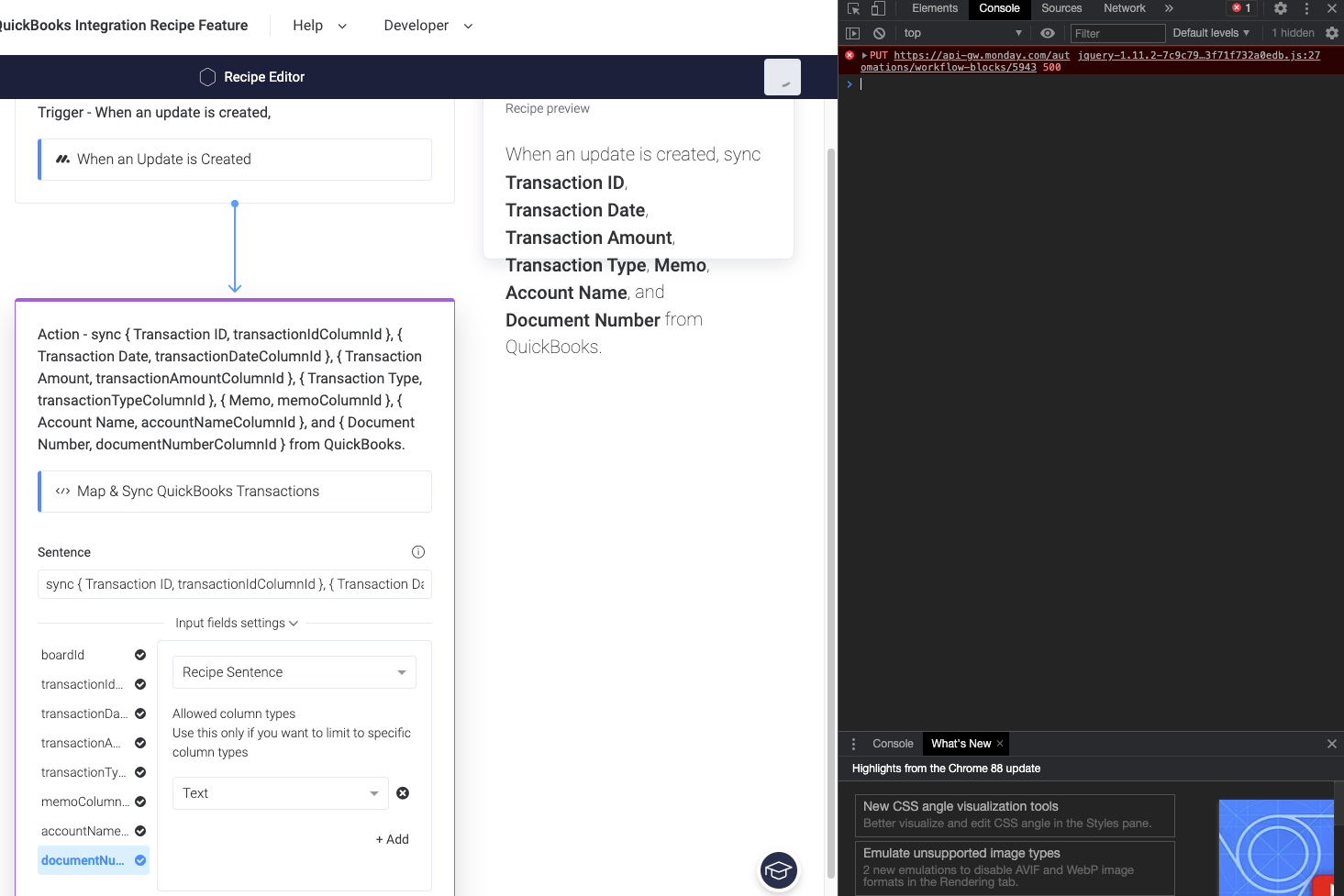Toggle the documentNu... field checkmark
Viewport: 1344px width, 896px height.
click(140, 860)
